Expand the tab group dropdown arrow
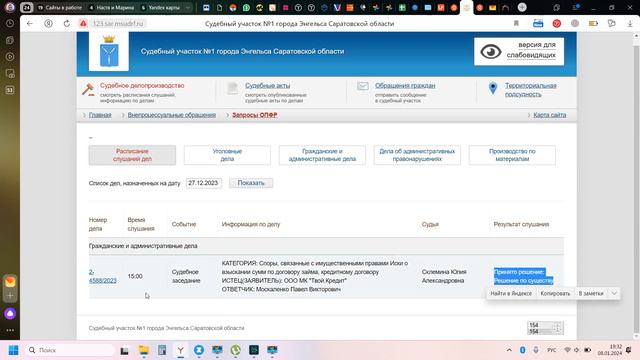Screen dimensions: 640x360 (x=188, y=7)
